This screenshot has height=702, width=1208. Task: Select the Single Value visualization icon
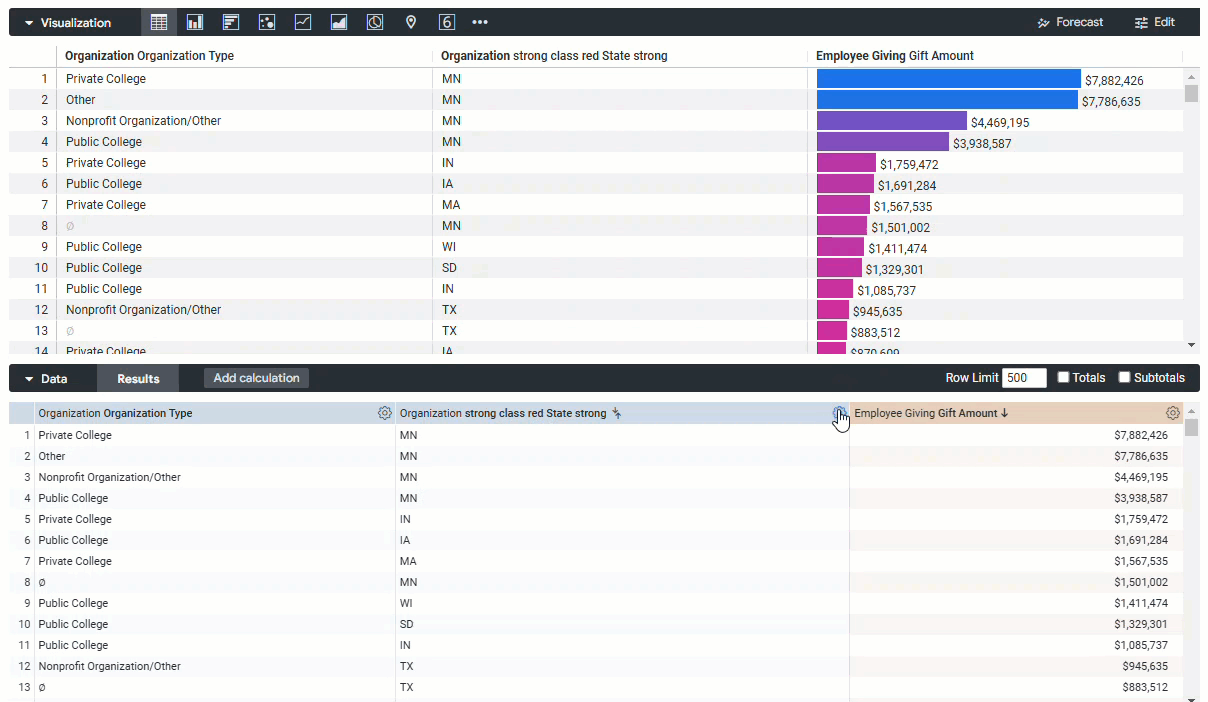[x=447, y=22]
